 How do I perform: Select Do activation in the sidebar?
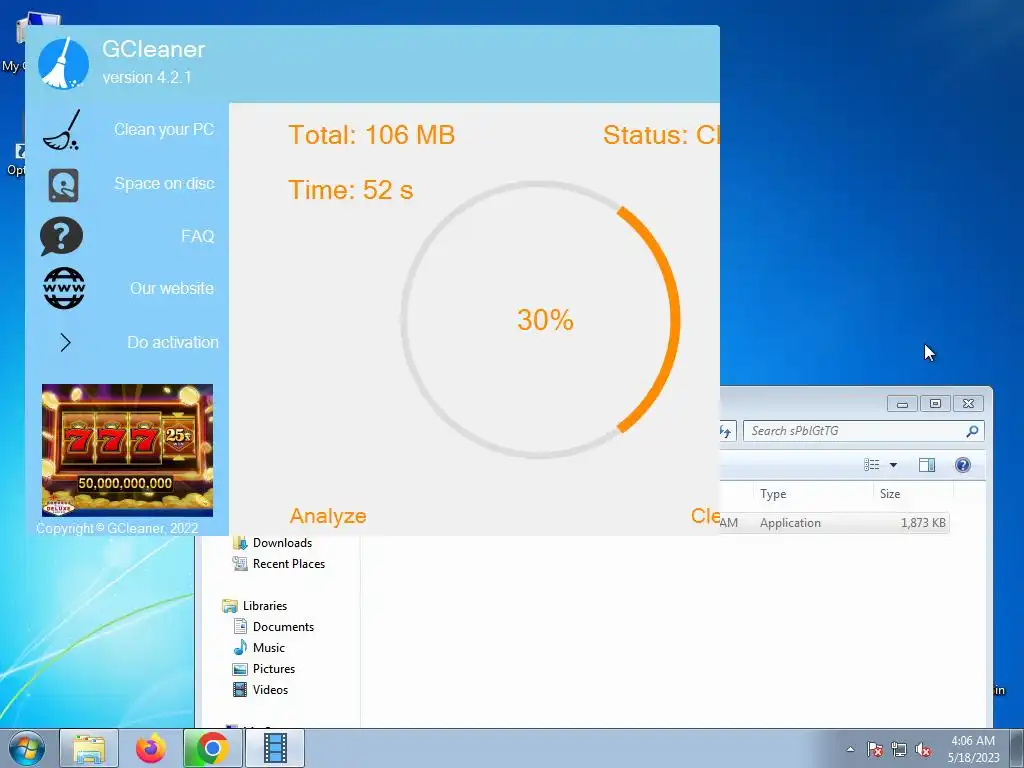pyautogui.click(x=173, y=342)
